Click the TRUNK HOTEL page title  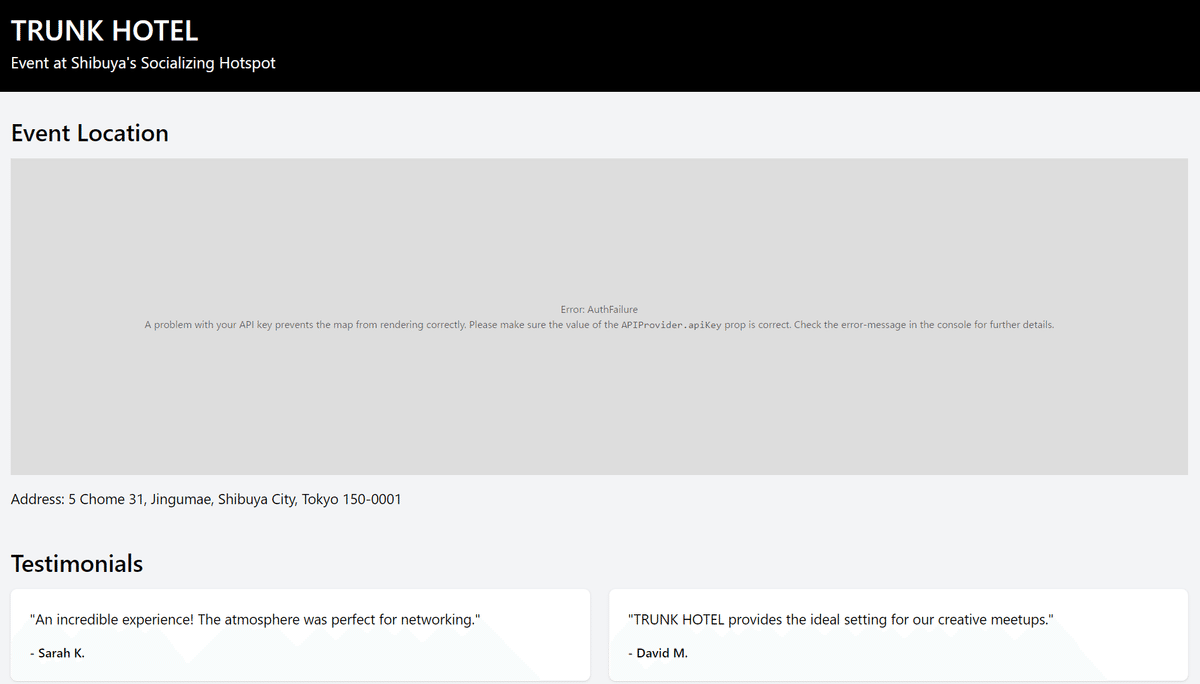[x=105, y=30]
